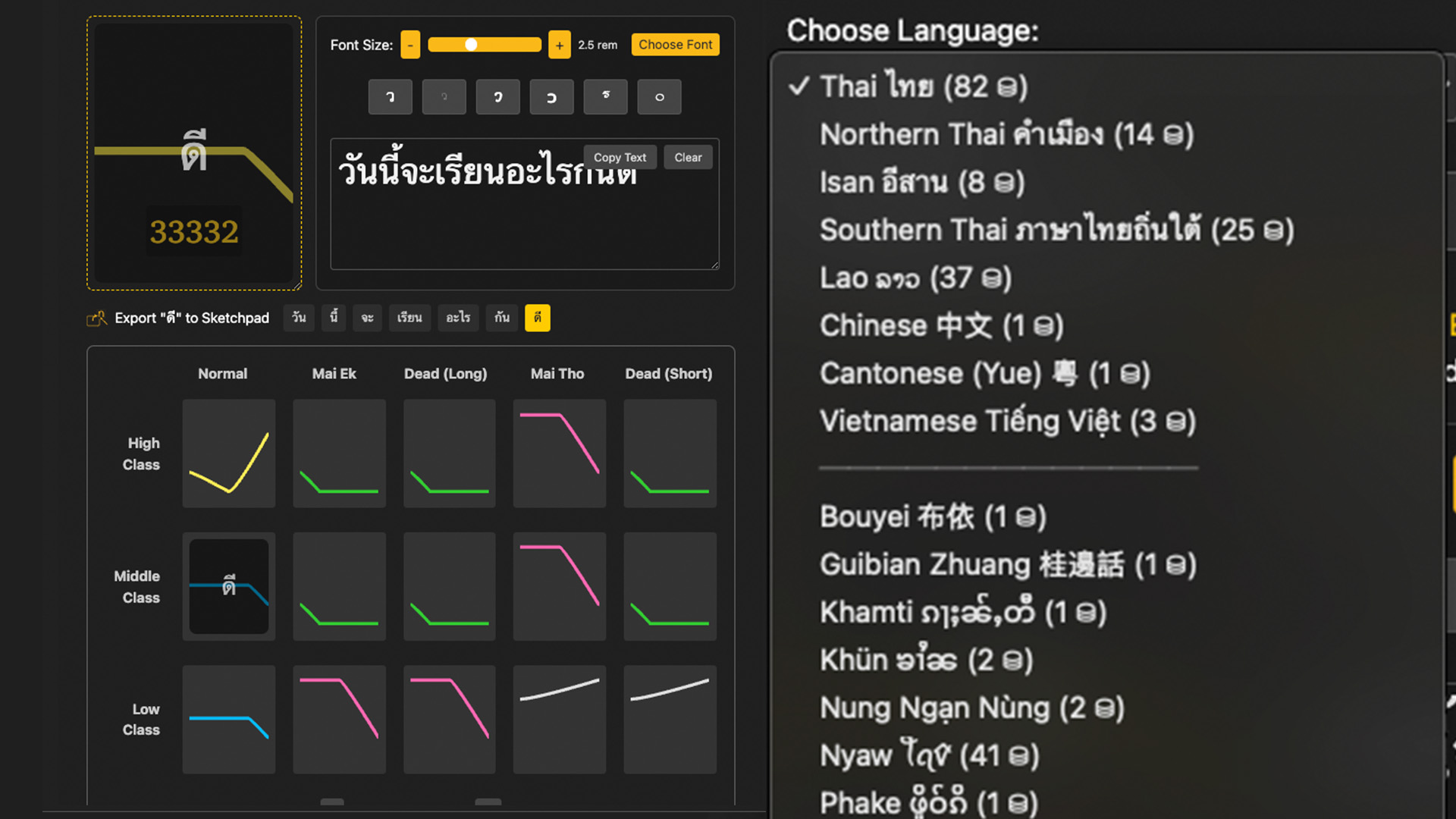Select the อะไร syllable chip
Image resolution: width=1456 pixels, height=819 pixels.
tap(458, 318)
